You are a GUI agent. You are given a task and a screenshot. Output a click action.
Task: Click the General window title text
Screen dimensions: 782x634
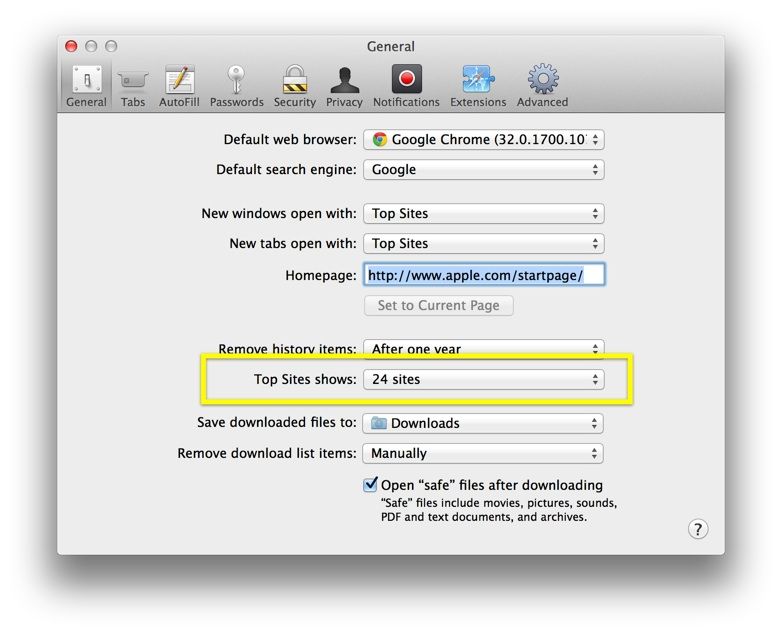pyautogui.click(x=391, y=46)
